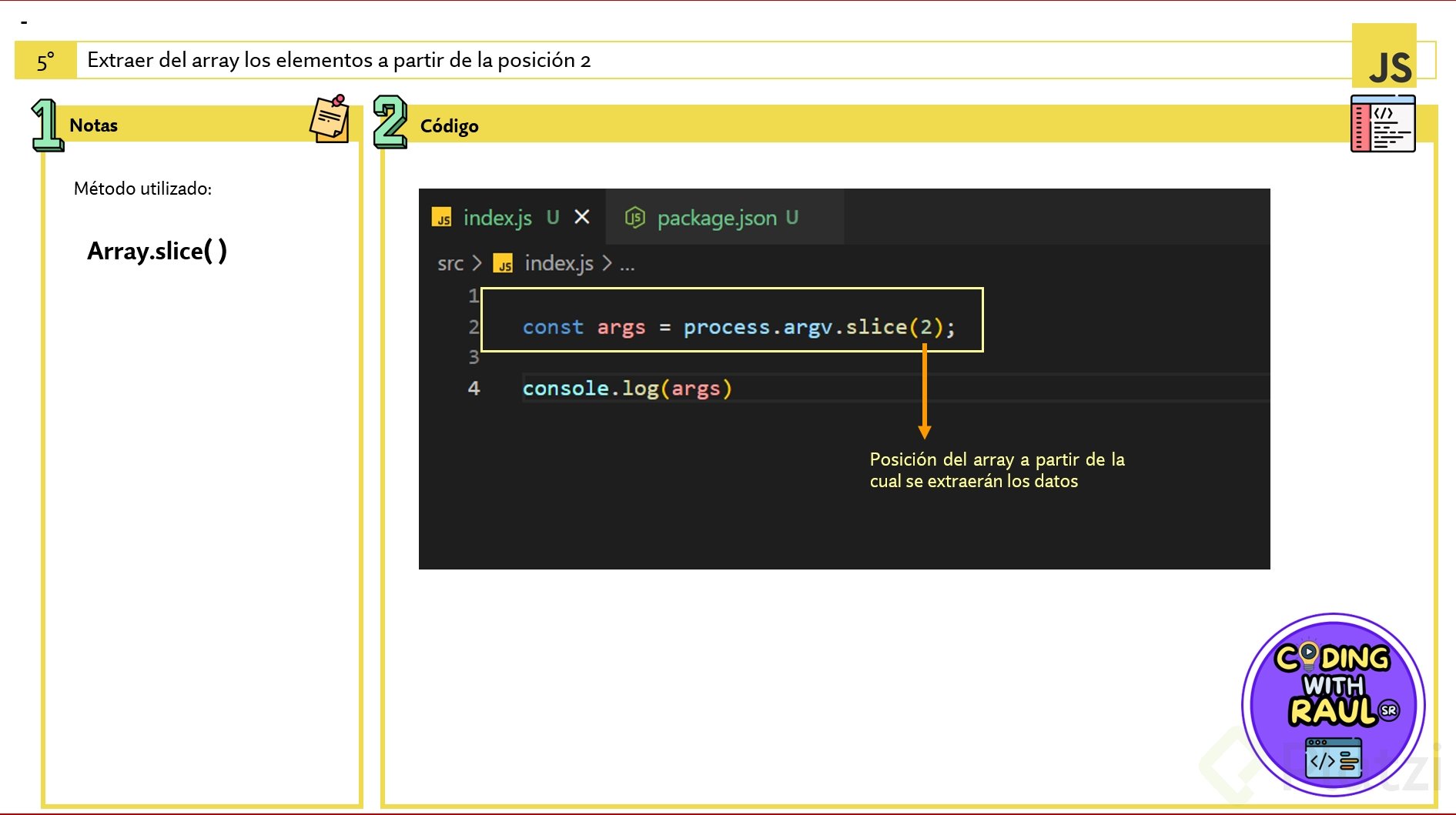
Task: Click the green number 1 icon
Action: 46,125
